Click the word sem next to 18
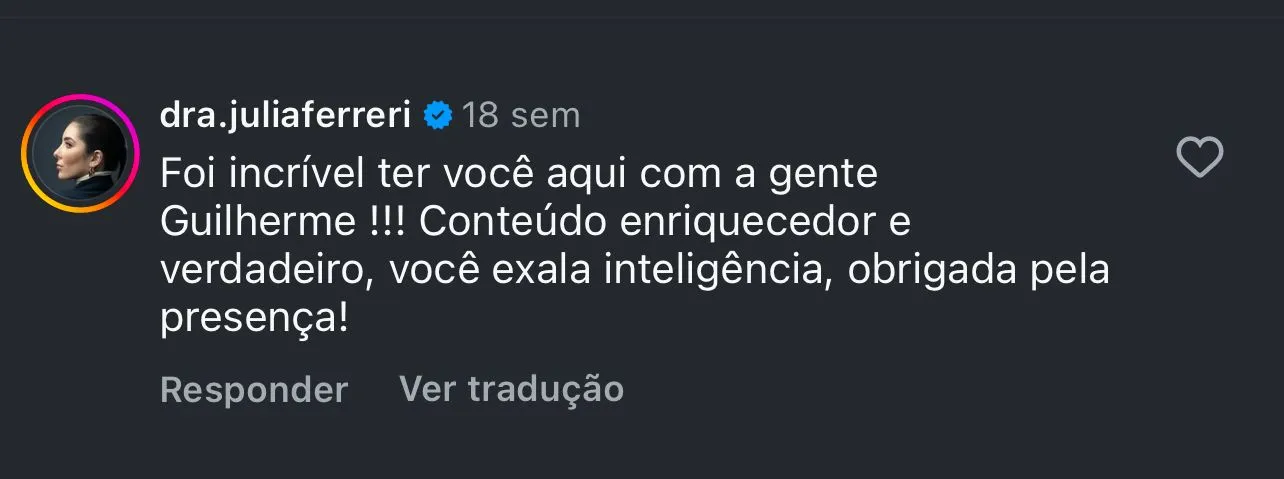This screenshot has width=1284, height=479. coord(545,115)
